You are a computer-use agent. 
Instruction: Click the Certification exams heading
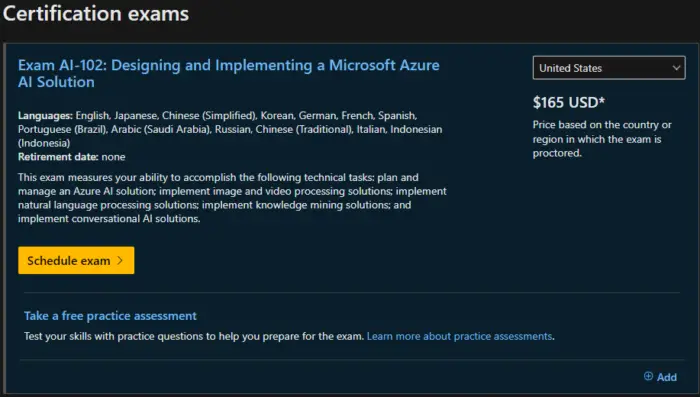[96, 14]
